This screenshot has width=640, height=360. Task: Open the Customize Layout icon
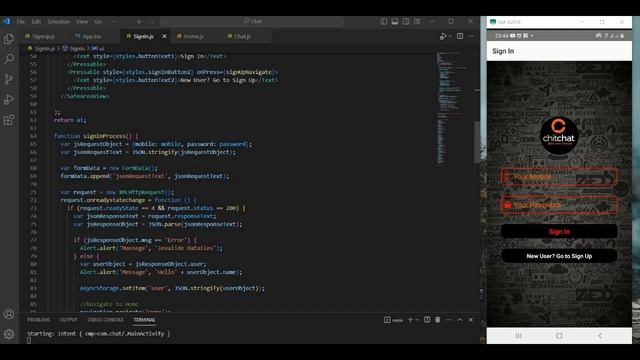(417, 21)
